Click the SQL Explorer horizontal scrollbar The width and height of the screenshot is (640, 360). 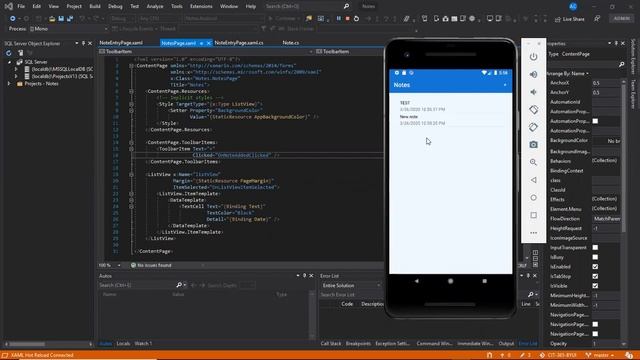click(x=27, y=344)
